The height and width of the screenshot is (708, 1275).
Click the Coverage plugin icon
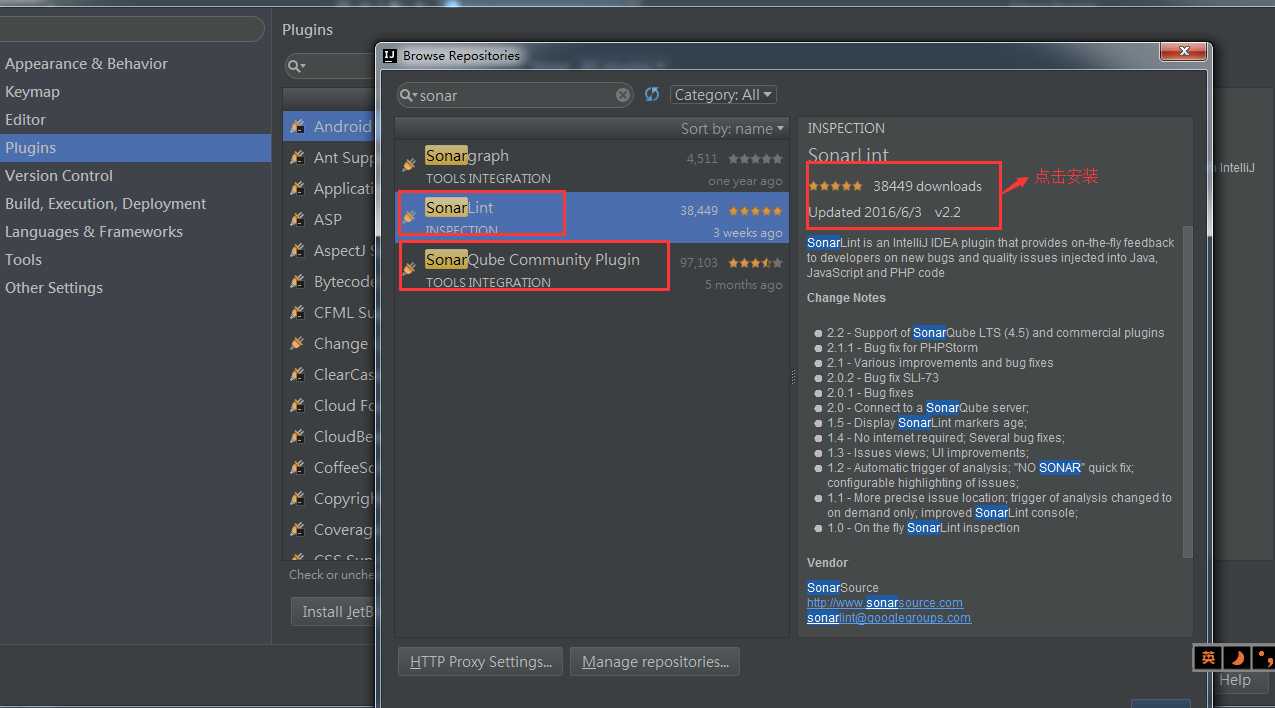point(297,529)
